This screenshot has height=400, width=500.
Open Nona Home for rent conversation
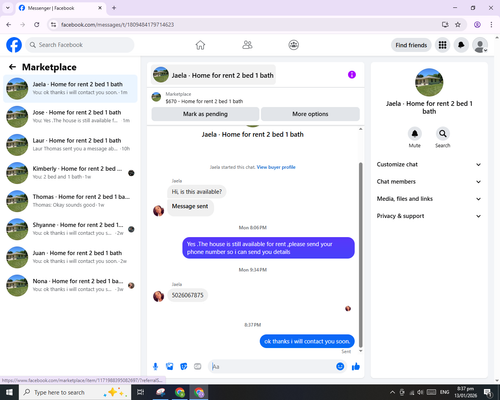pyautogui.click(x=70, y=285)
